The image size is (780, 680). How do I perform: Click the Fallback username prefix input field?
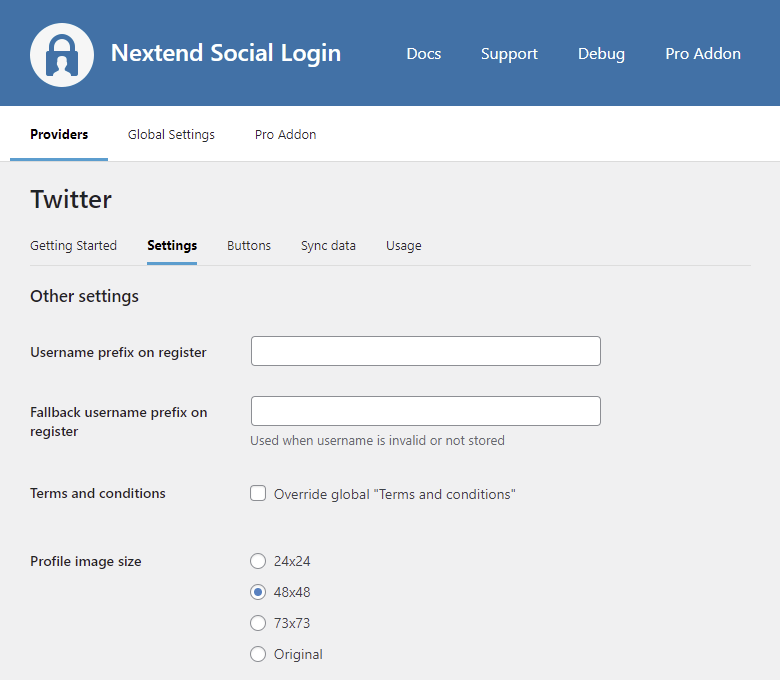(x=425, y=411)
